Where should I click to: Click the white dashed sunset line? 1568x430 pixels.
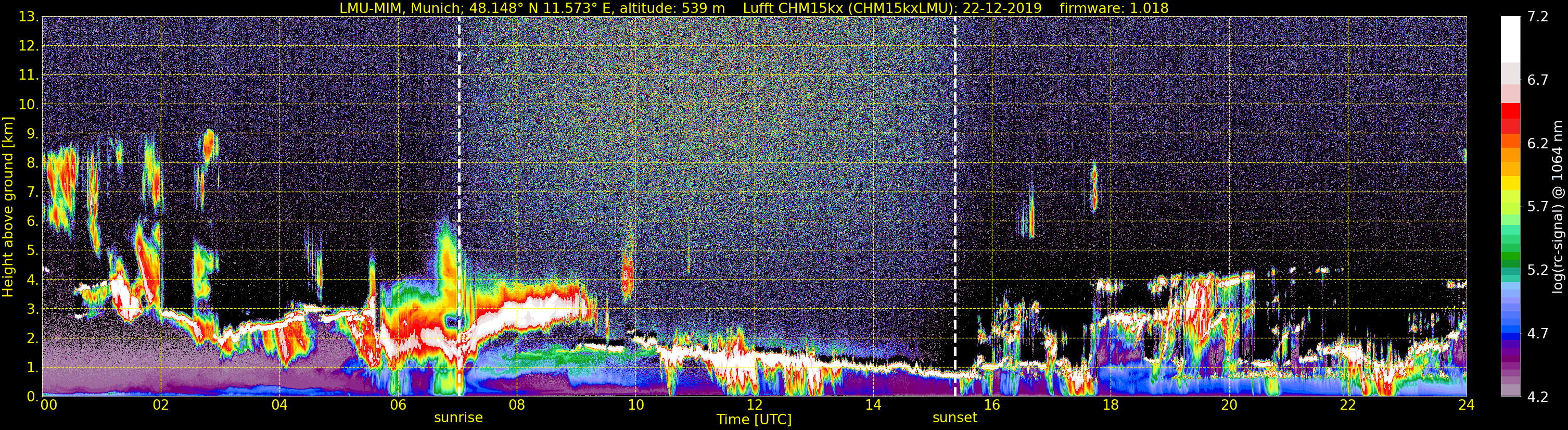coord(955,206)
